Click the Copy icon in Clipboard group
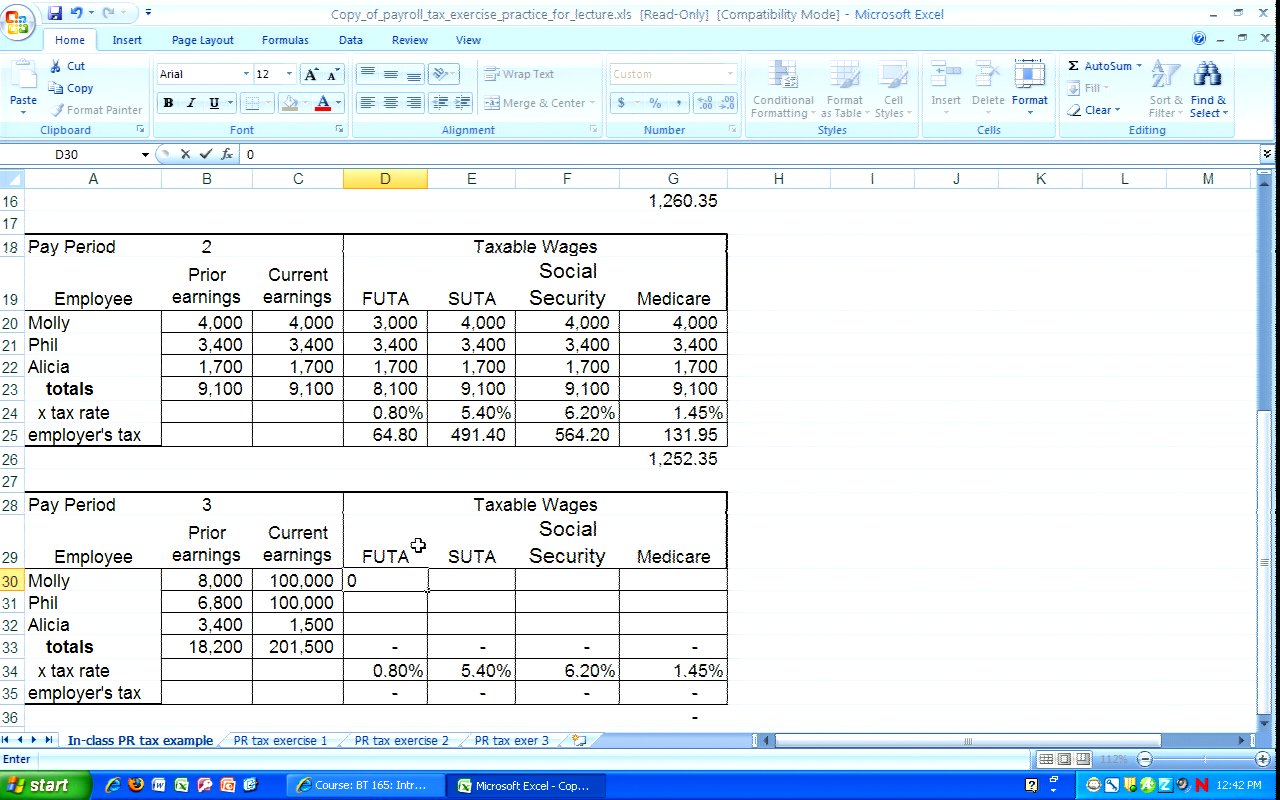This screenshot has height=800, width=1280. [x=57, y=88]
